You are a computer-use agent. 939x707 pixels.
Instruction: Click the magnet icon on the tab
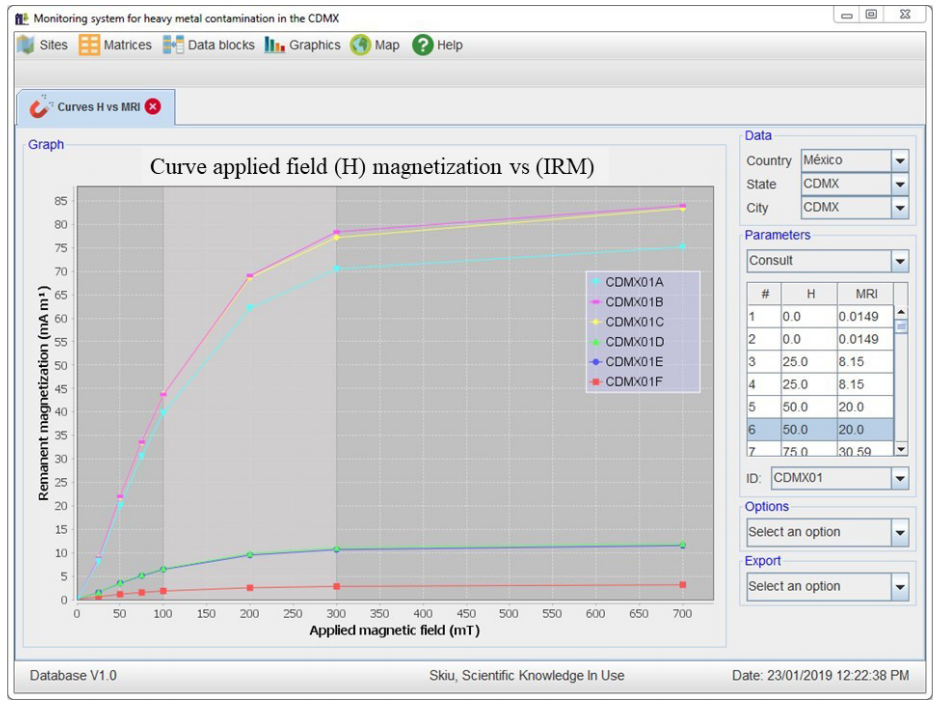[40, 107]
